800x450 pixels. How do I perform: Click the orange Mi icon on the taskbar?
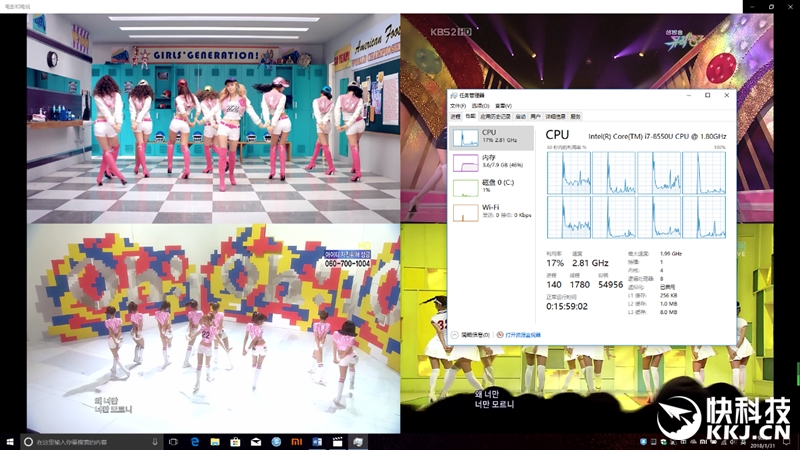296,441
